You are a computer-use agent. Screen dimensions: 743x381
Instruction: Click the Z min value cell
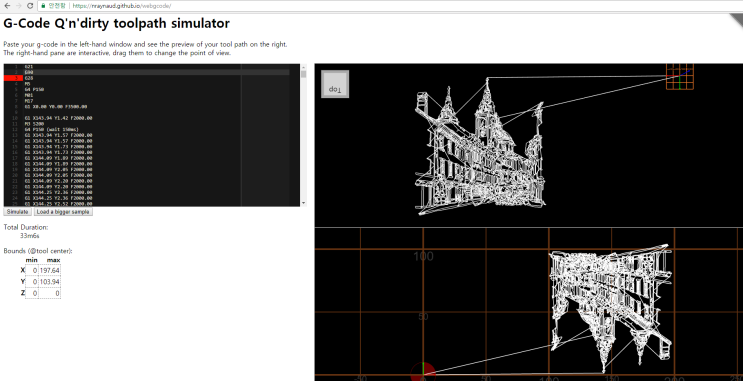(32, 293)
